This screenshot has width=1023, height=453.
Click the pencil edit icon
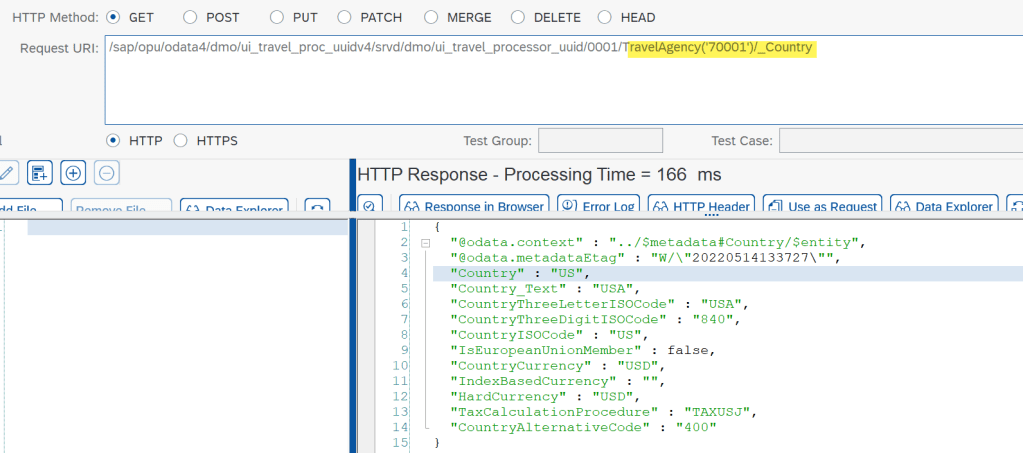pos(6,173)
